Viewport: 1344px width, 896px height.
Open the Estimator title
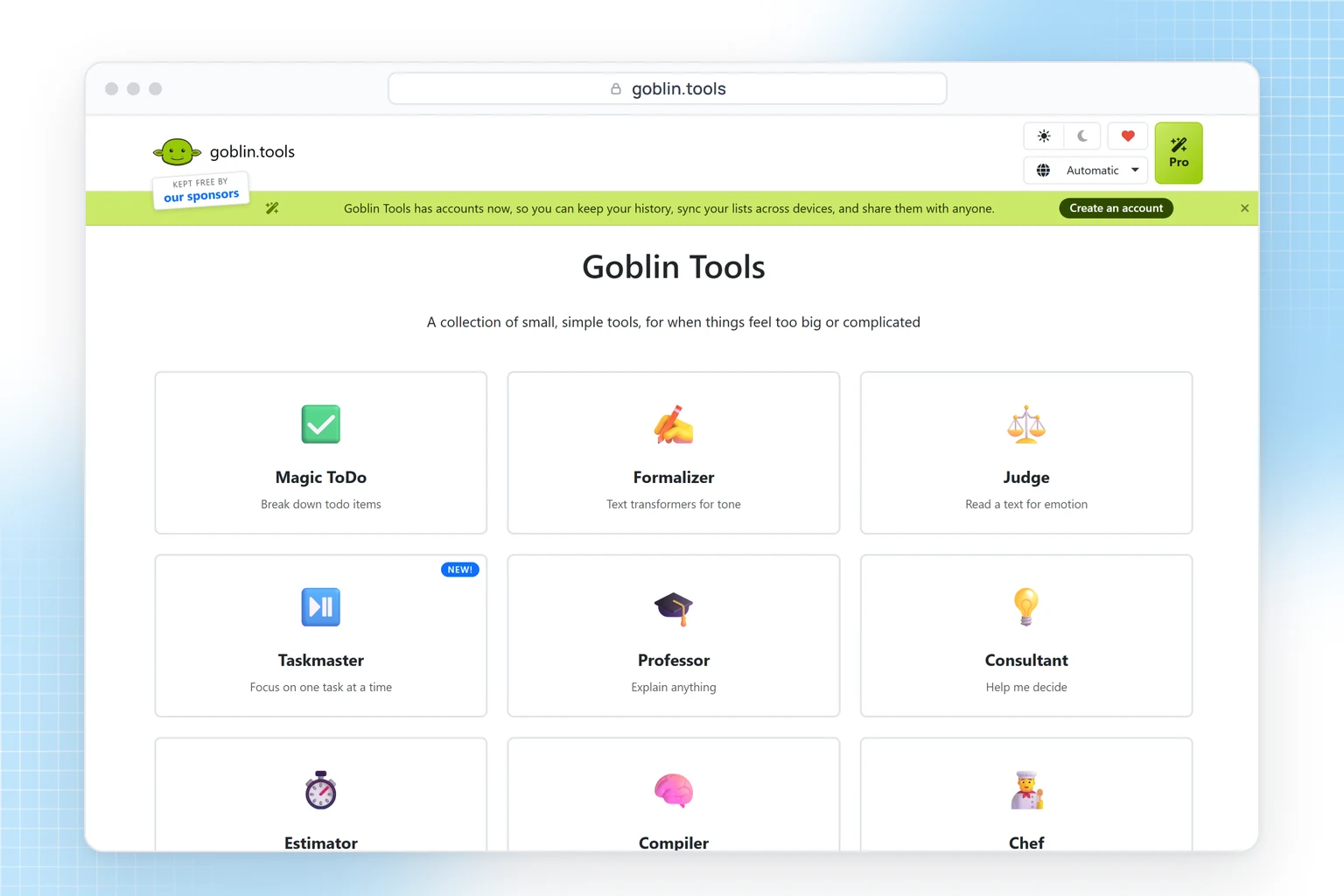pyautogui.click(x=321, y=843)
